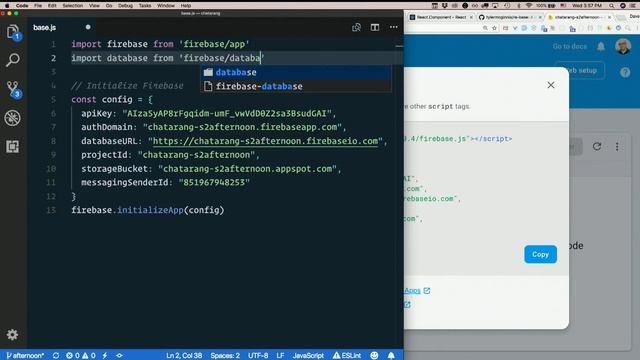
Task: Click the refresh icon in Firebase console
Action: (x=597, y=147)
